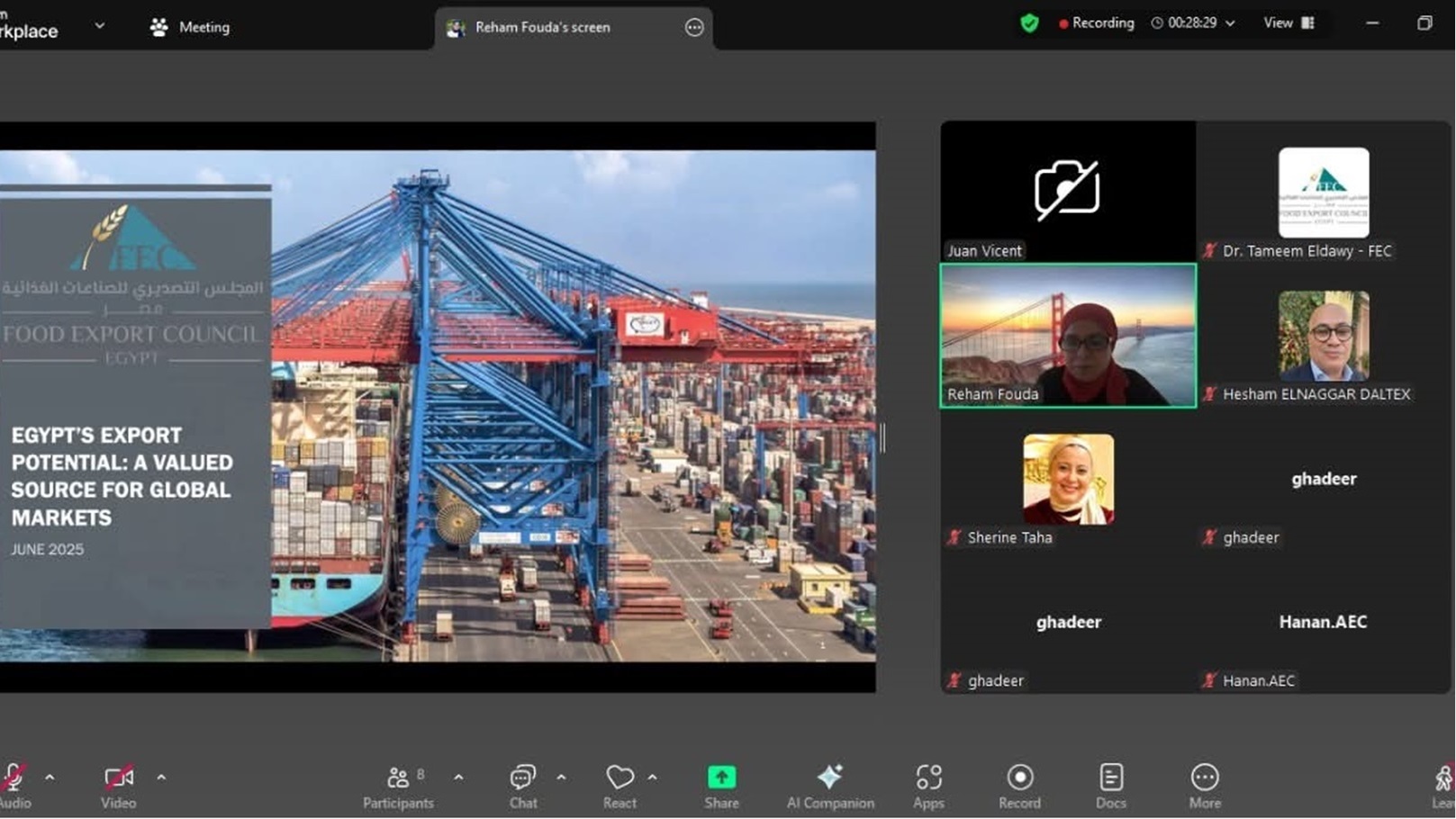Expand video options arrow
The image size is (1456, 819).
(x=161, y=777)
